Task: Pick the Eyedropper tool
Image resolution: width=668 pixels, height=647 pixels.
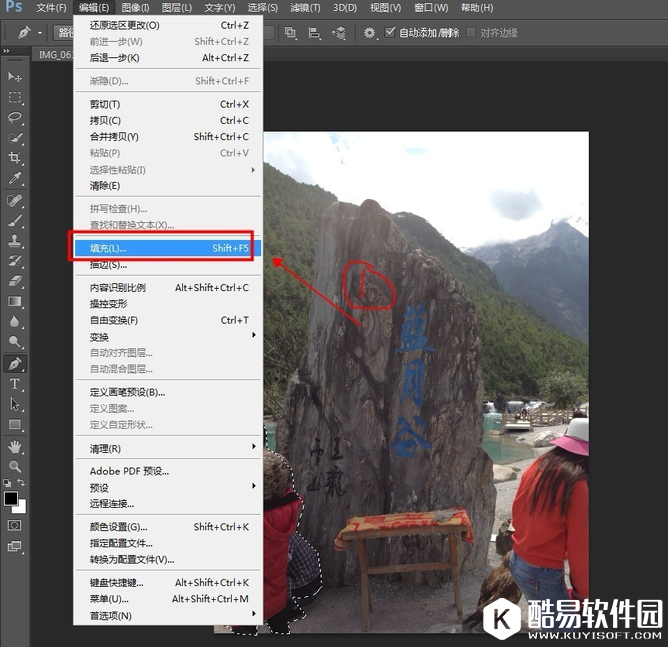Action: click(x=15, y=178)
